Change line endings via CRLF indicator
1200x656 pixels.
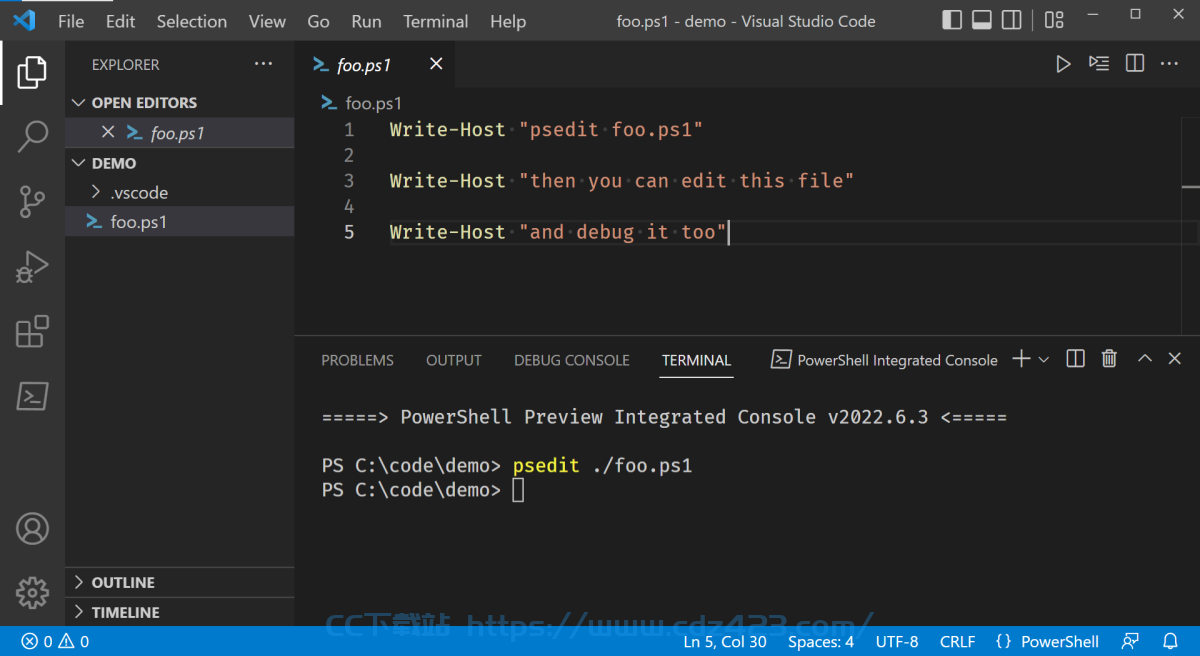[957, 642]
